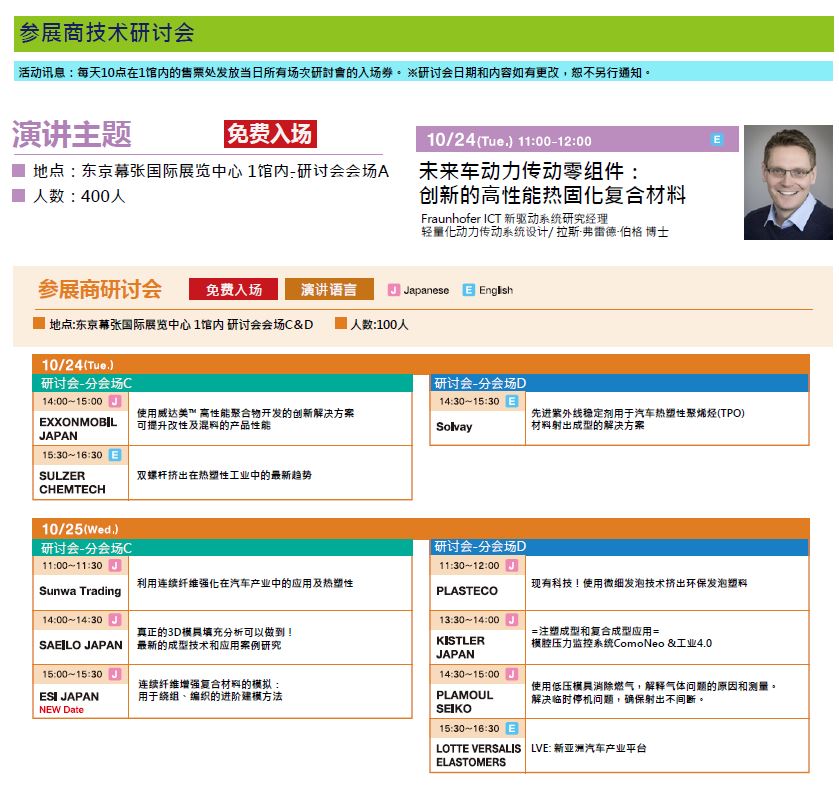Viewport: 839px width, 785px height.
Task: Click the J icon beside 11:00~11:30 Sunwa
Action: click(x=115, y=566)
